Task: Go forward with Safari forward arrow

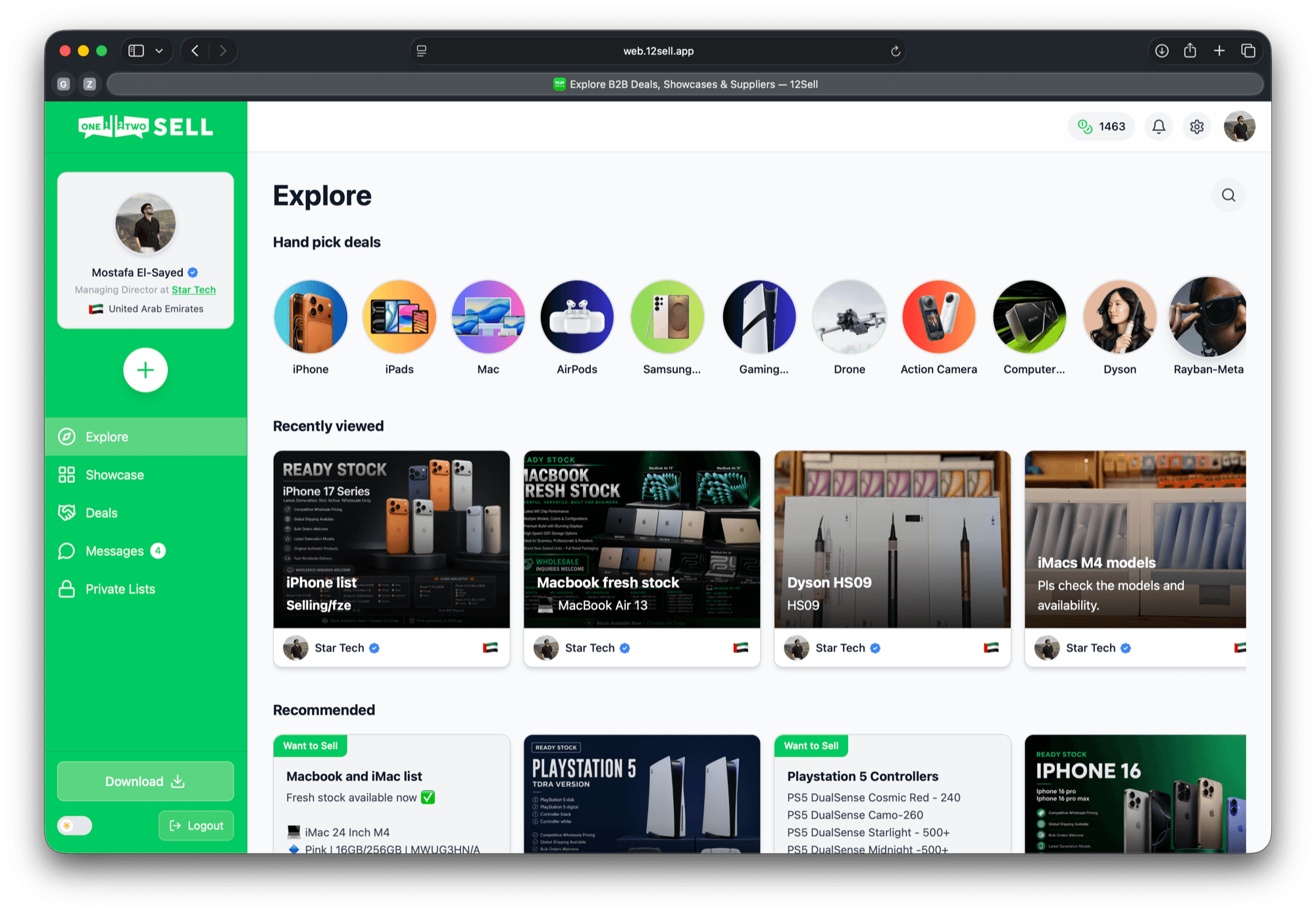Action: coord(223,51)
